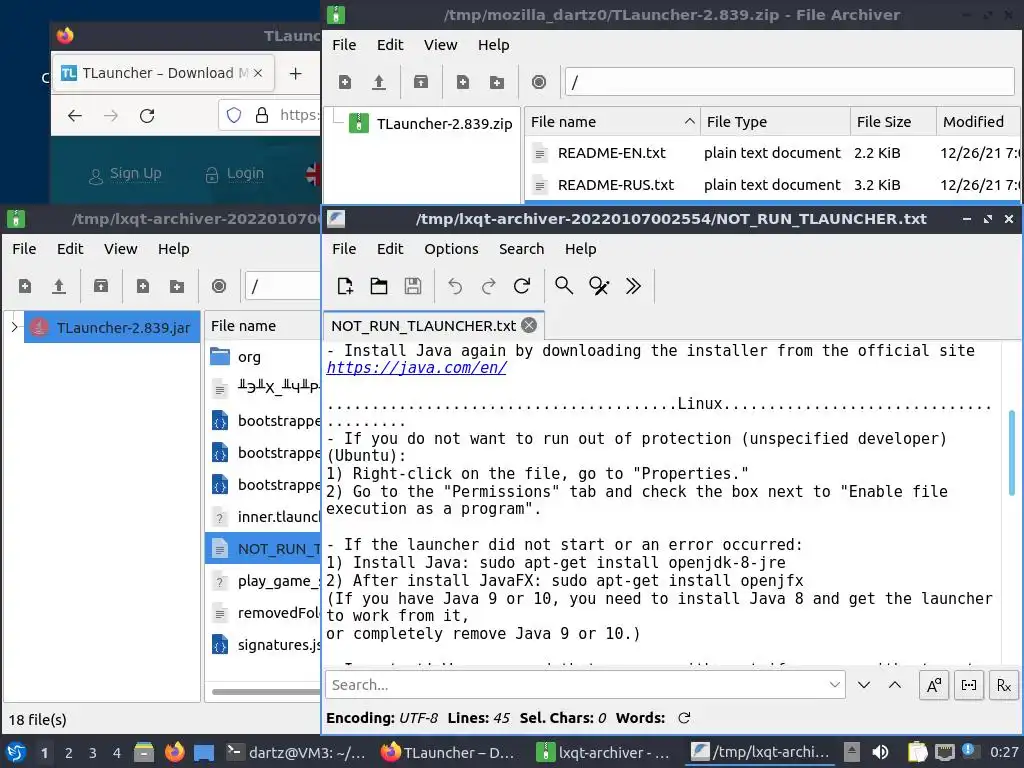
Task: Open View menu in zip File Archiver
Action: click(x=440, y=45)
